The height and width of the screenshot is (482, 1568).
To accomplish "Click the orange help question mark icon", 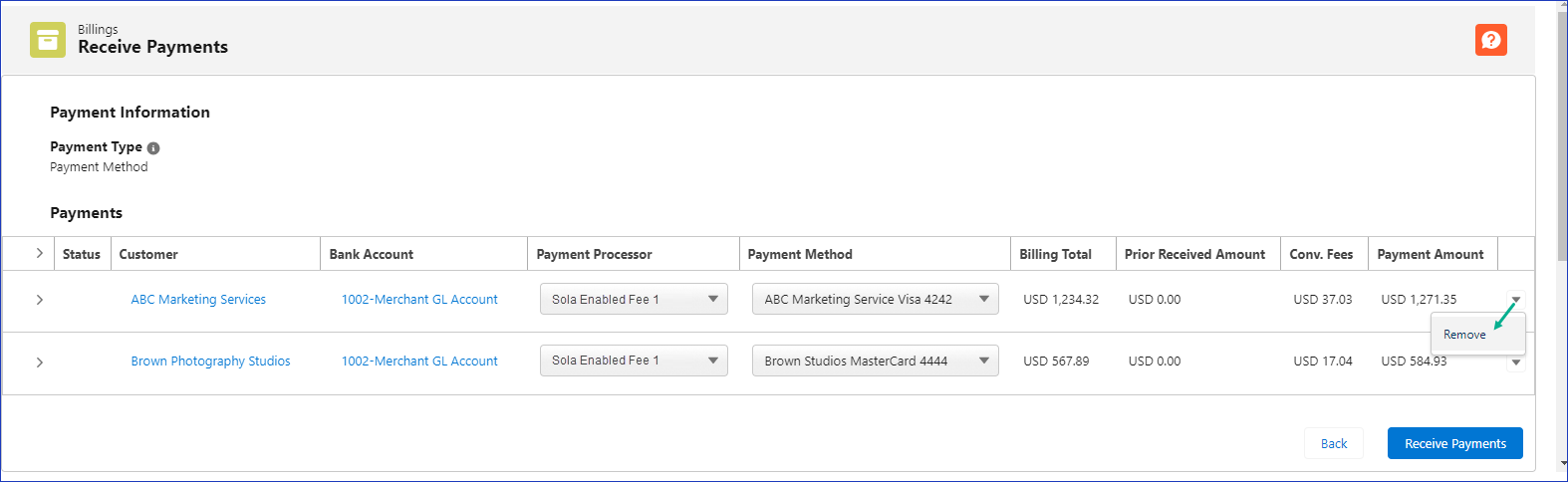I will point(1490,40).
